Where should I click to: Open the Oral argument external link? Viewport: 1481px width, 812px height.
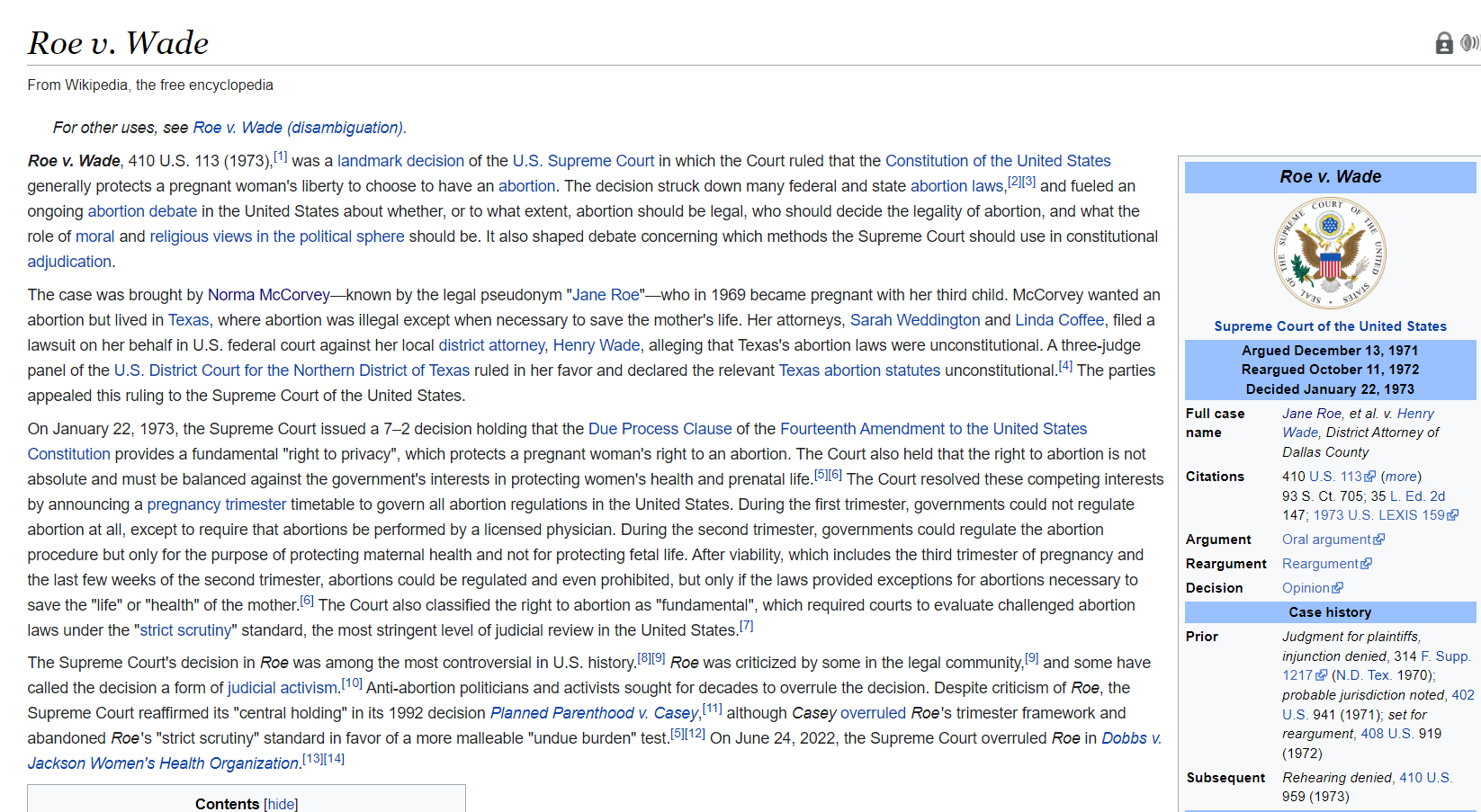(1333, 540)
